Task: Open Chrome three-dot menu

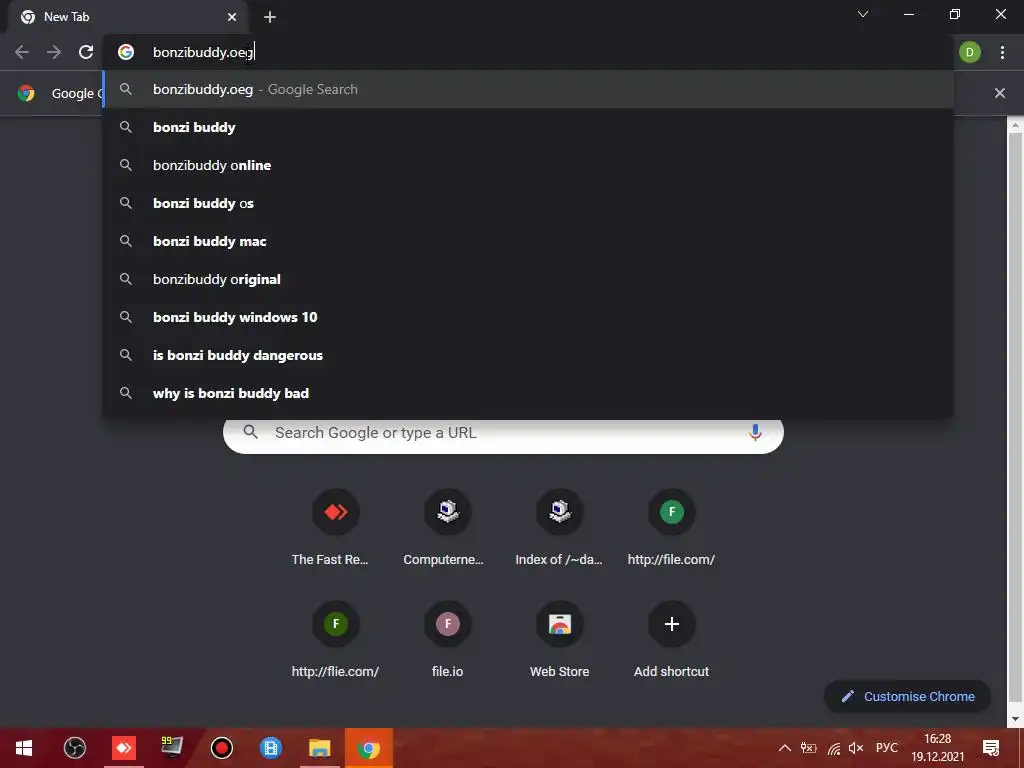Action: (x=1002, y=52)
